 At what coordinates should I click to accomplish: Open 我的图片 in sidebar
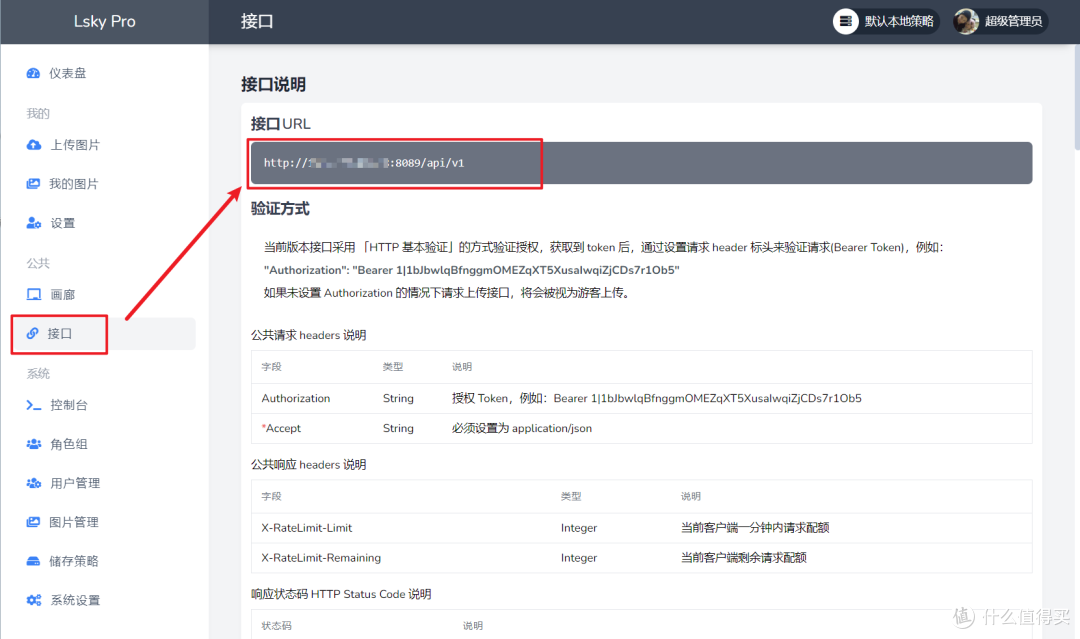[103, 184]
